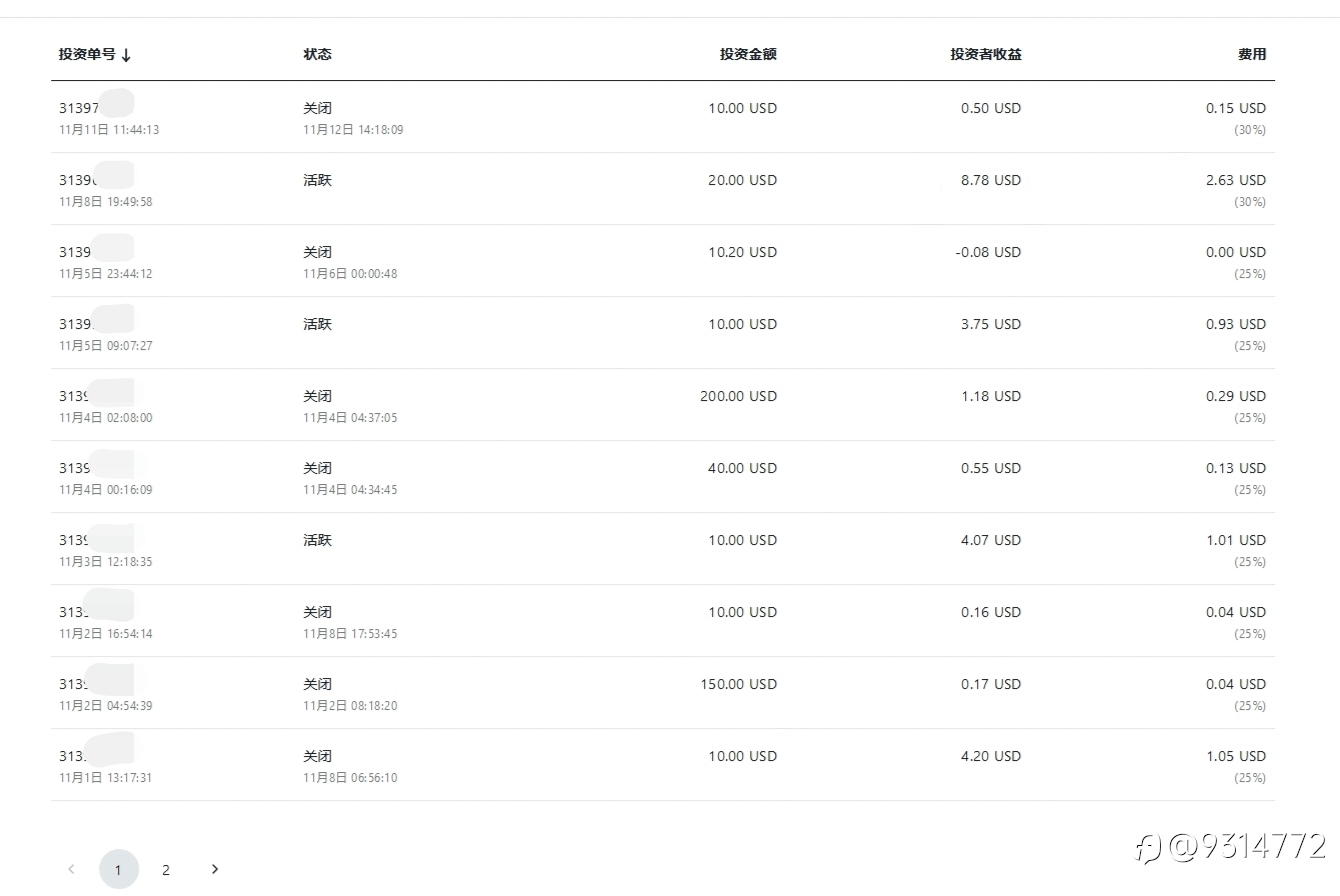Viewport: 1340px width, 896px height.
Task: Click the 2.63 USD fee amount
Action: click(x=1235, y=180)
